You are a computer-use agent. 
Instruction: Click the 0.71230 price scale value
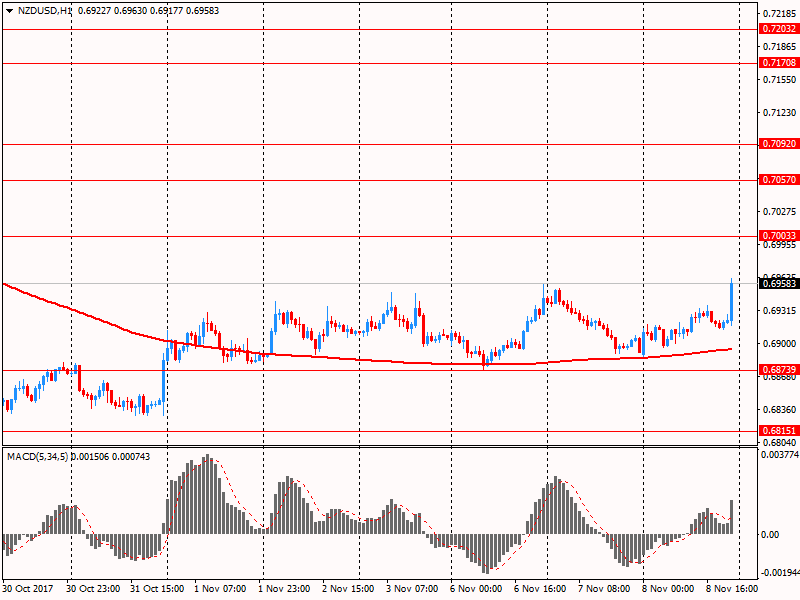pos(780,113)
